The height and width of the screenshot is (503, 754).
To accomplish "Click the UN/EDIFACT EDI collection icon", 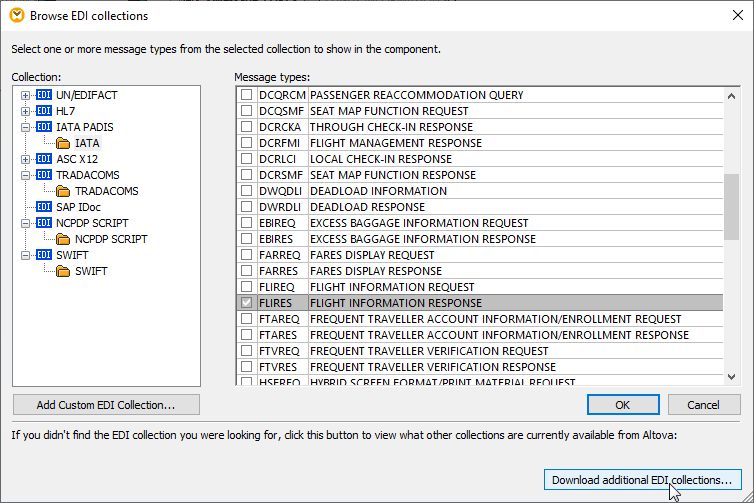I will (x=44, y=95).
